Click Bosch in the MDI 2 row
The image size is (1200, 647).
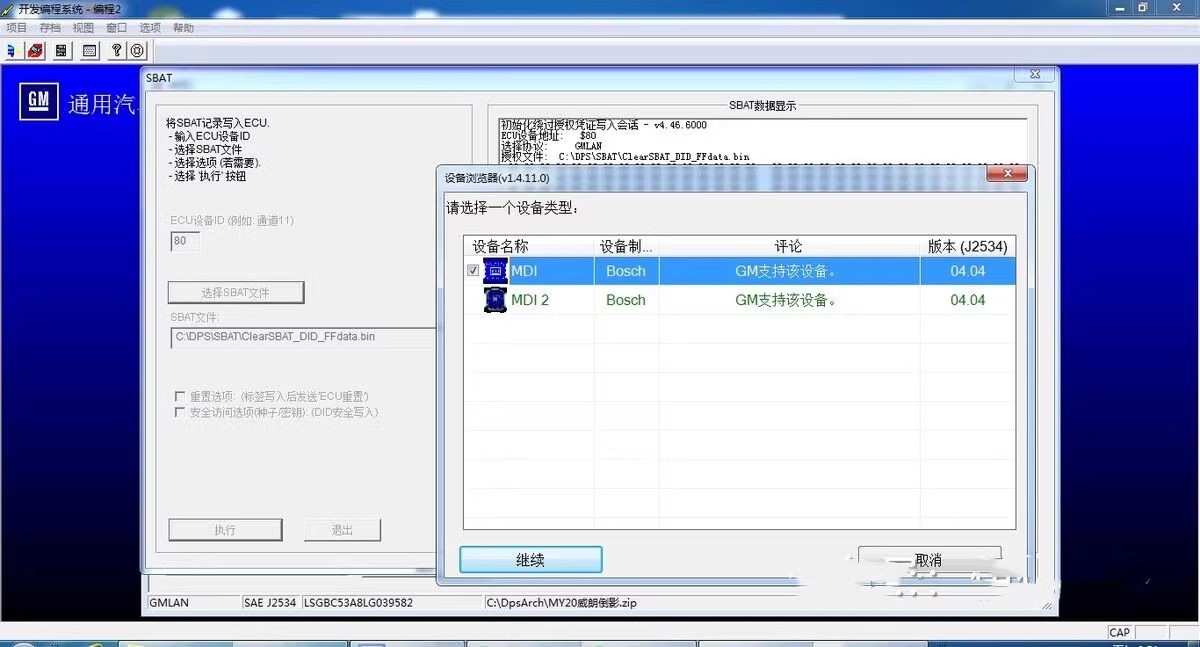(626, 300)
